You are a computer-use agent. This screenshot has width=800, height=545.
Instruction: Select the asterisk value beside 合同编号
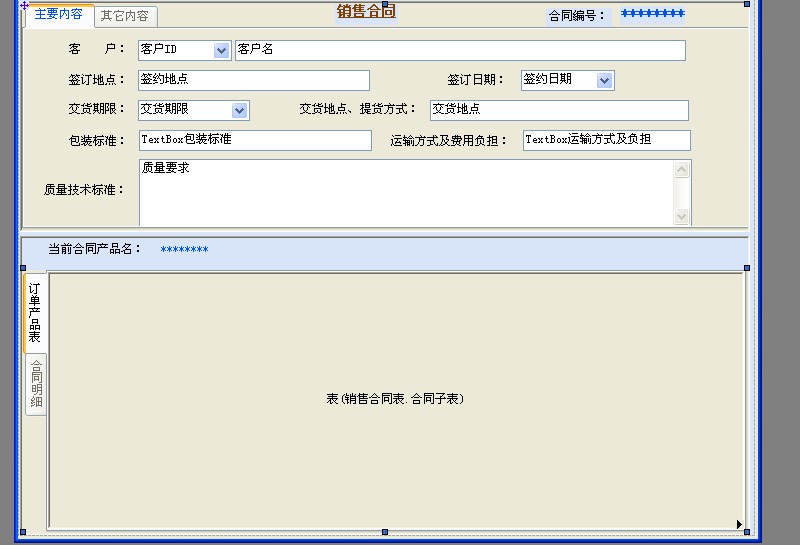(x=653, y=14)
